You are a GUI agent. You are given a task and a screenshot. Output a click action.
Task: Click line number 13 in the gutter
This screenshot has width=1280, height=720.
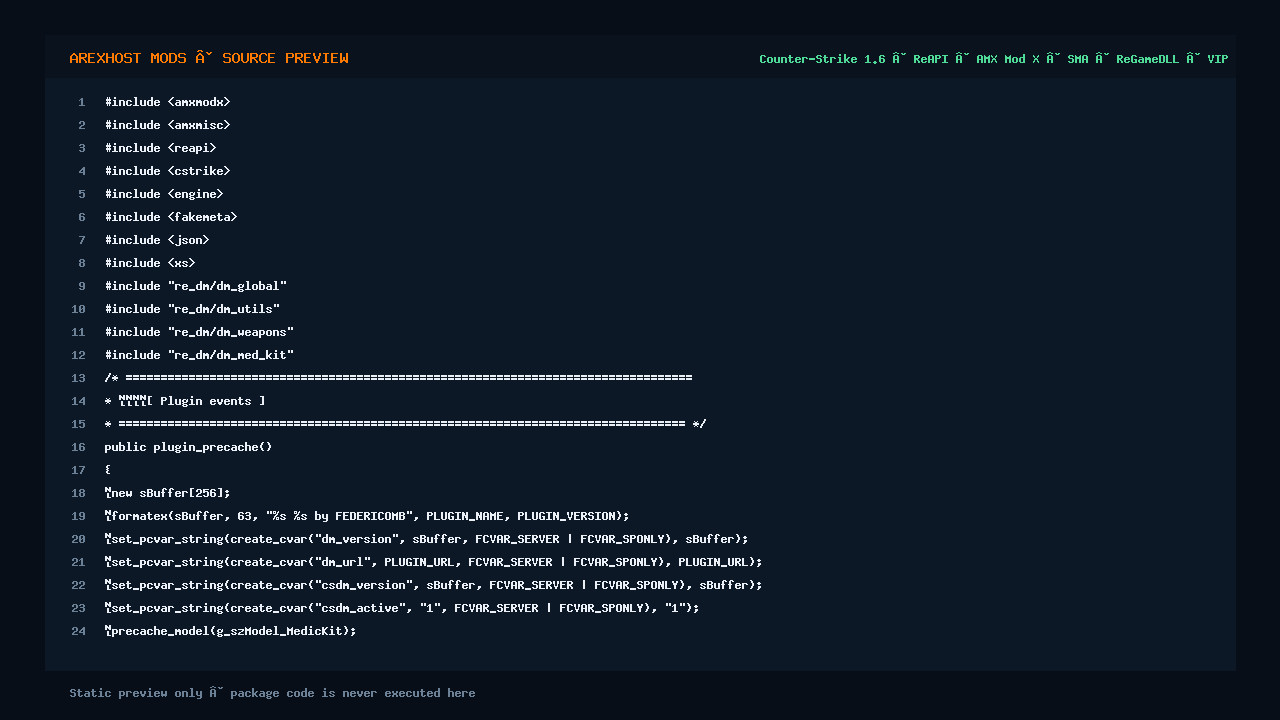point(78,378)
